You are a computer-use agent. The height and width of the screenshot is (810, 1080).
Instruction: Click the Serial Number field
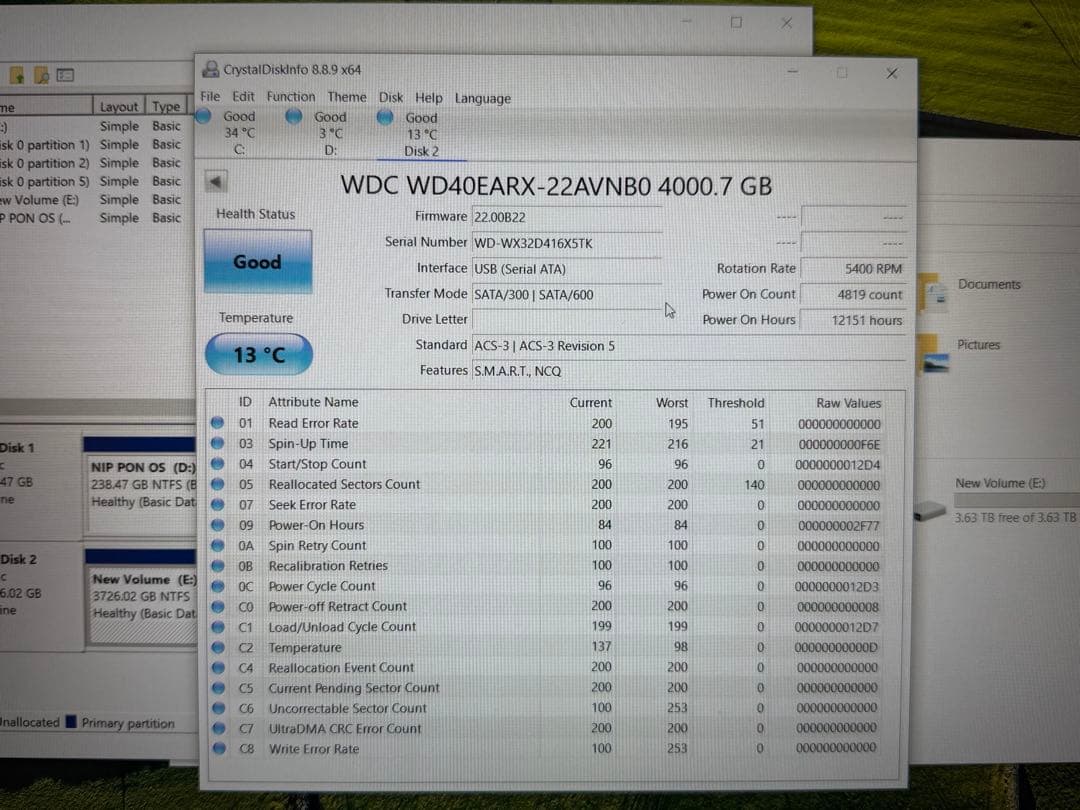[x=567, y=243]
